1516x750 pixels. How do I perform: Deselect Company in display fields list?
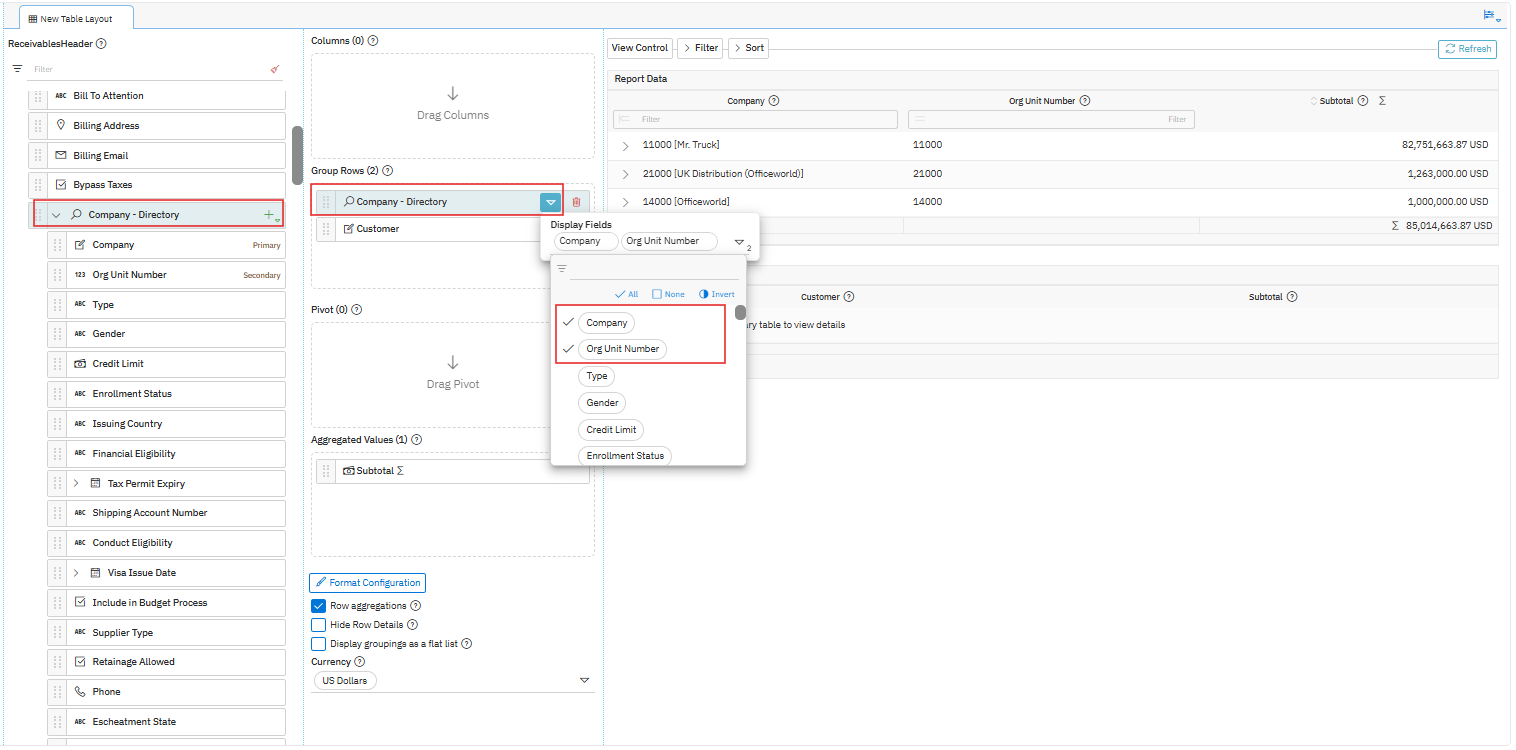[607, 323]
